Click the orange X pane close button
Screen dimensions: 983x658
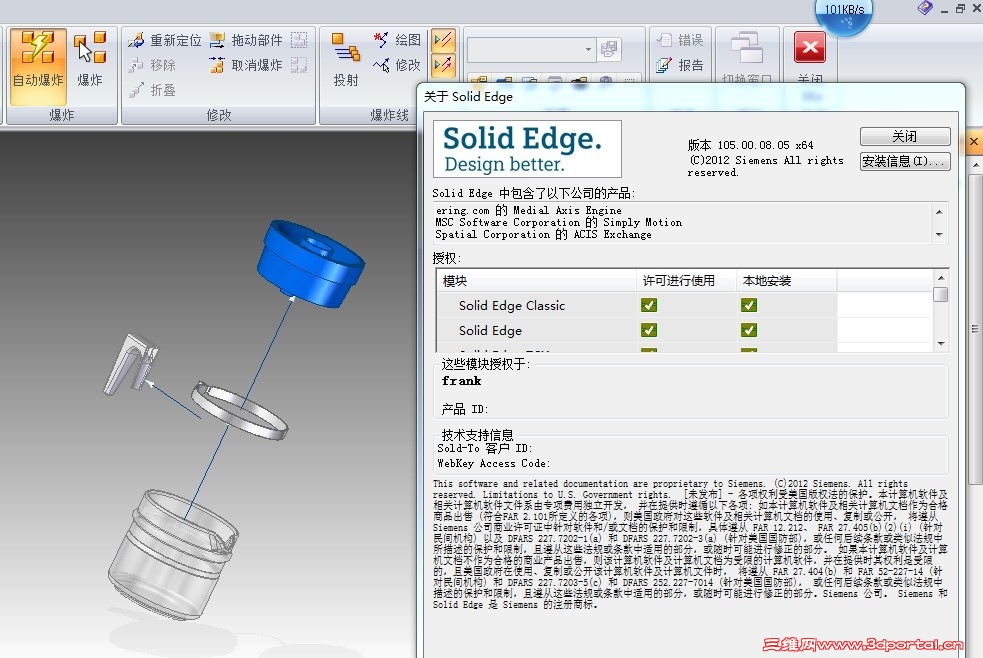[x=974, y=142]
